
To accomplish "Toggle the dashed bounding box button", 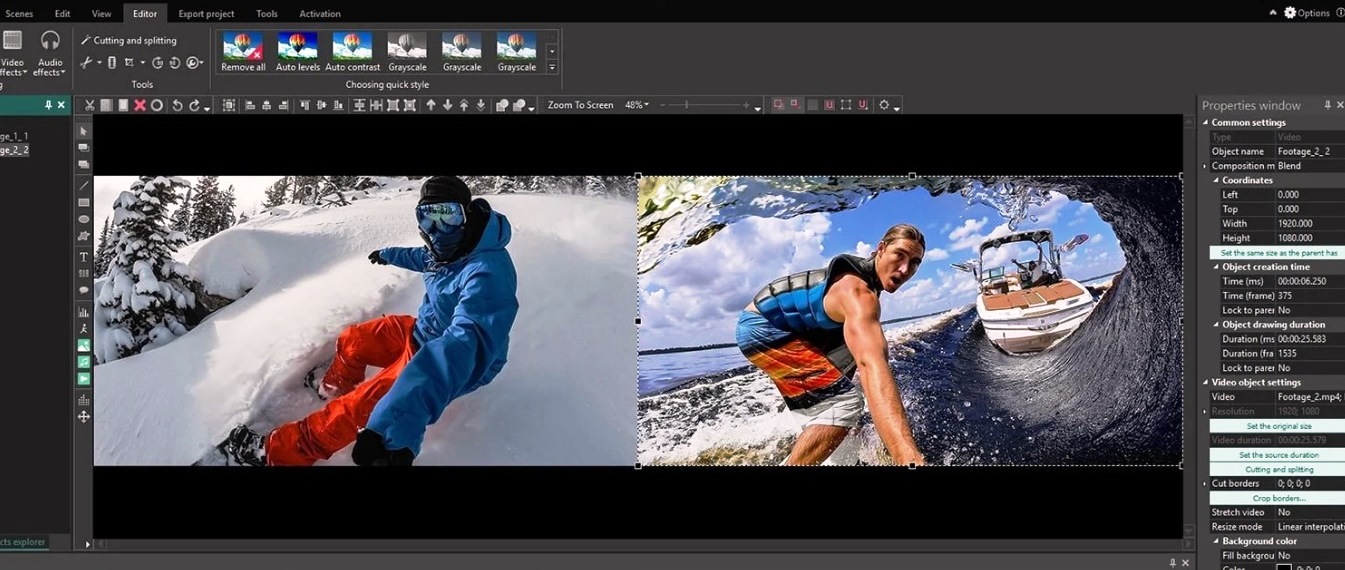I will [846, 105].
